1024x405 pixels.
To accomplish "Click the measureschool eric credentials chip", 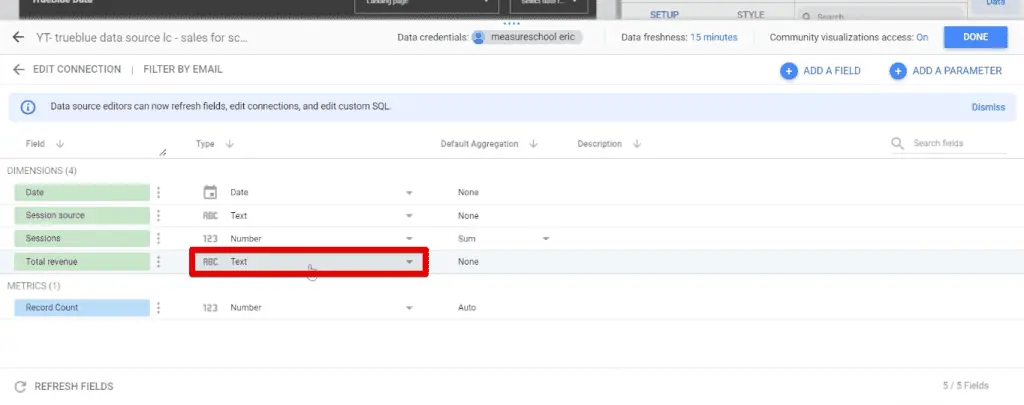I will coord(526,37).
